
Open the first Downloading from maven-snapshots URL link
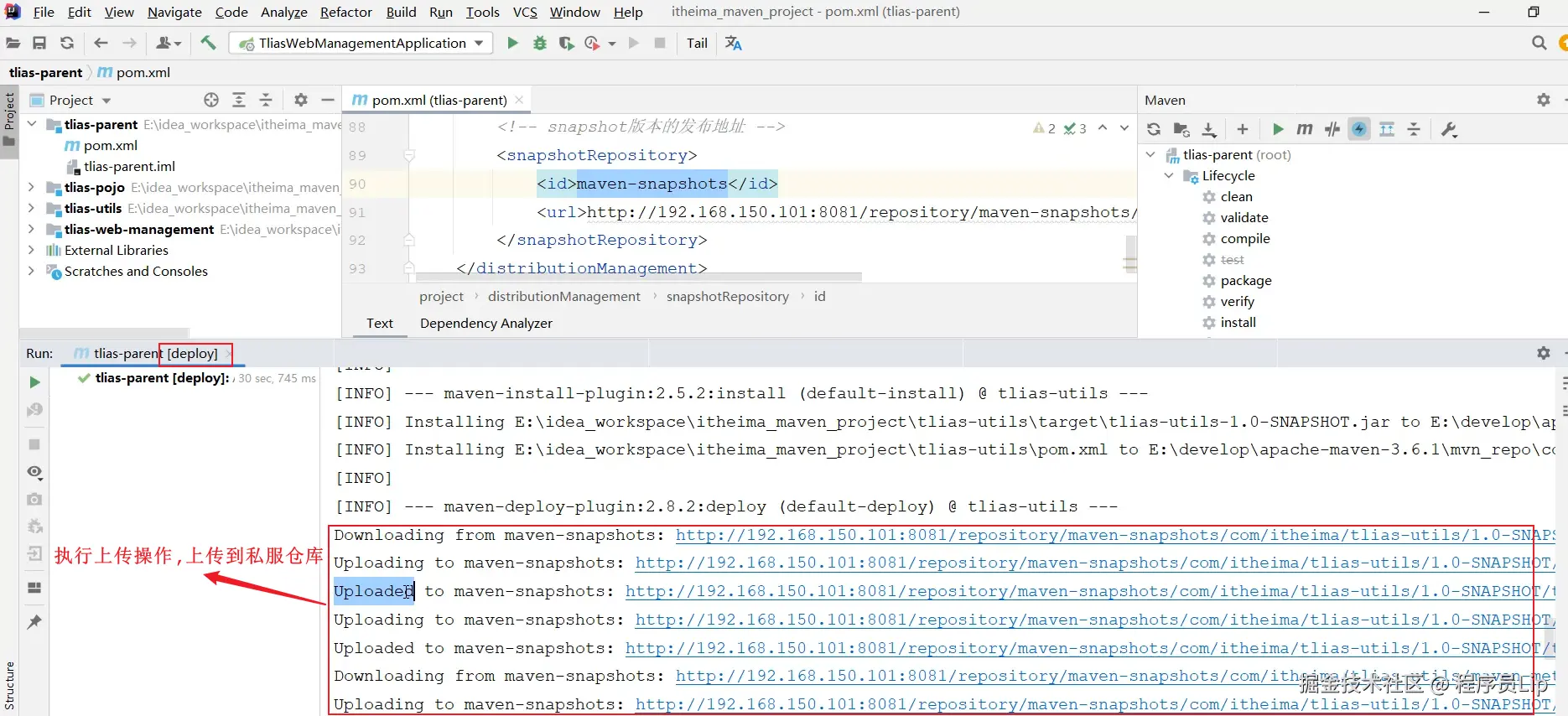1115,535
